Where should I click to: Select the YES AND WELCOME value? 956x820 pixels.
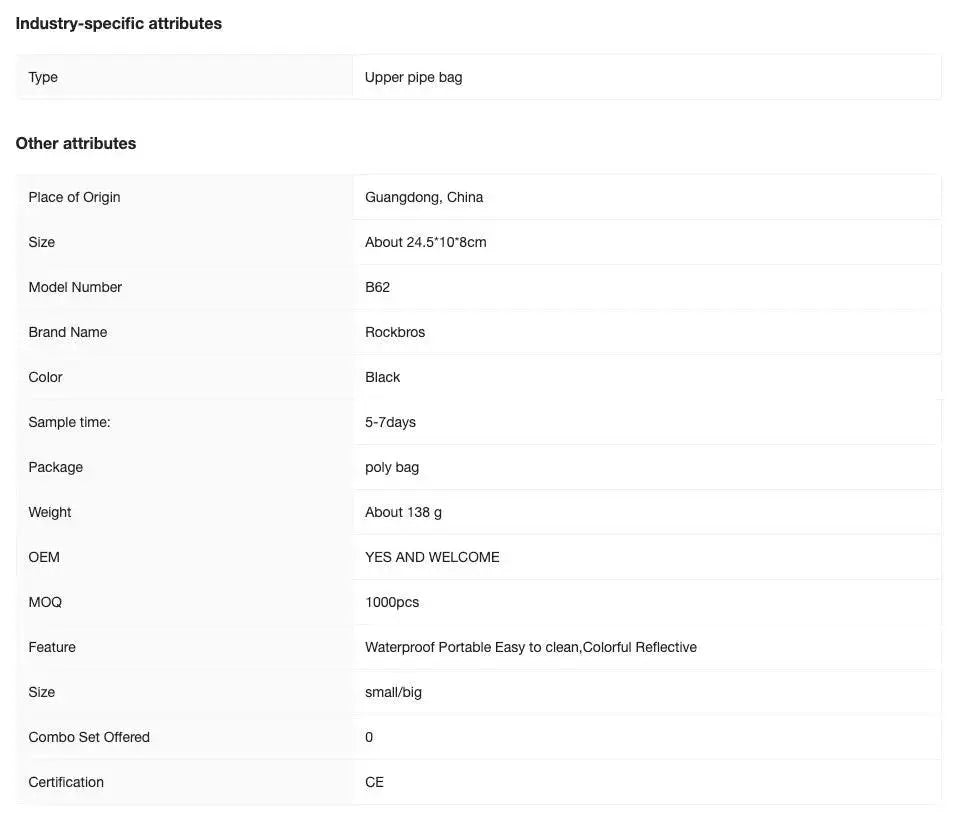tap(432, 557)
